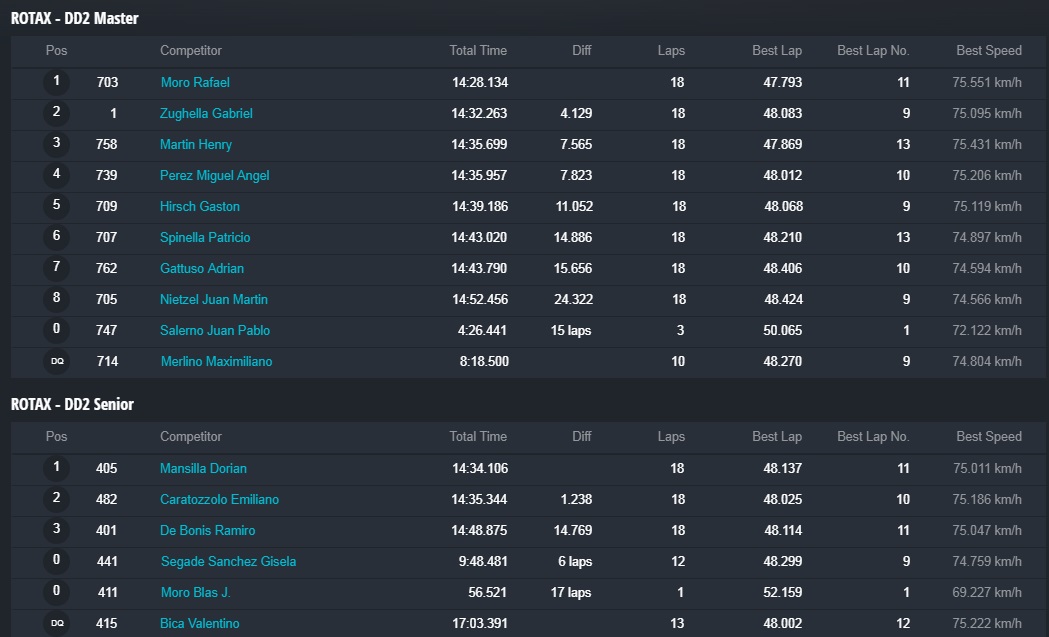Open Perez Miguel Angel's competitor link
This screenshot has width=1049, height=637.
pyautogui.click(x=214, y=175)
